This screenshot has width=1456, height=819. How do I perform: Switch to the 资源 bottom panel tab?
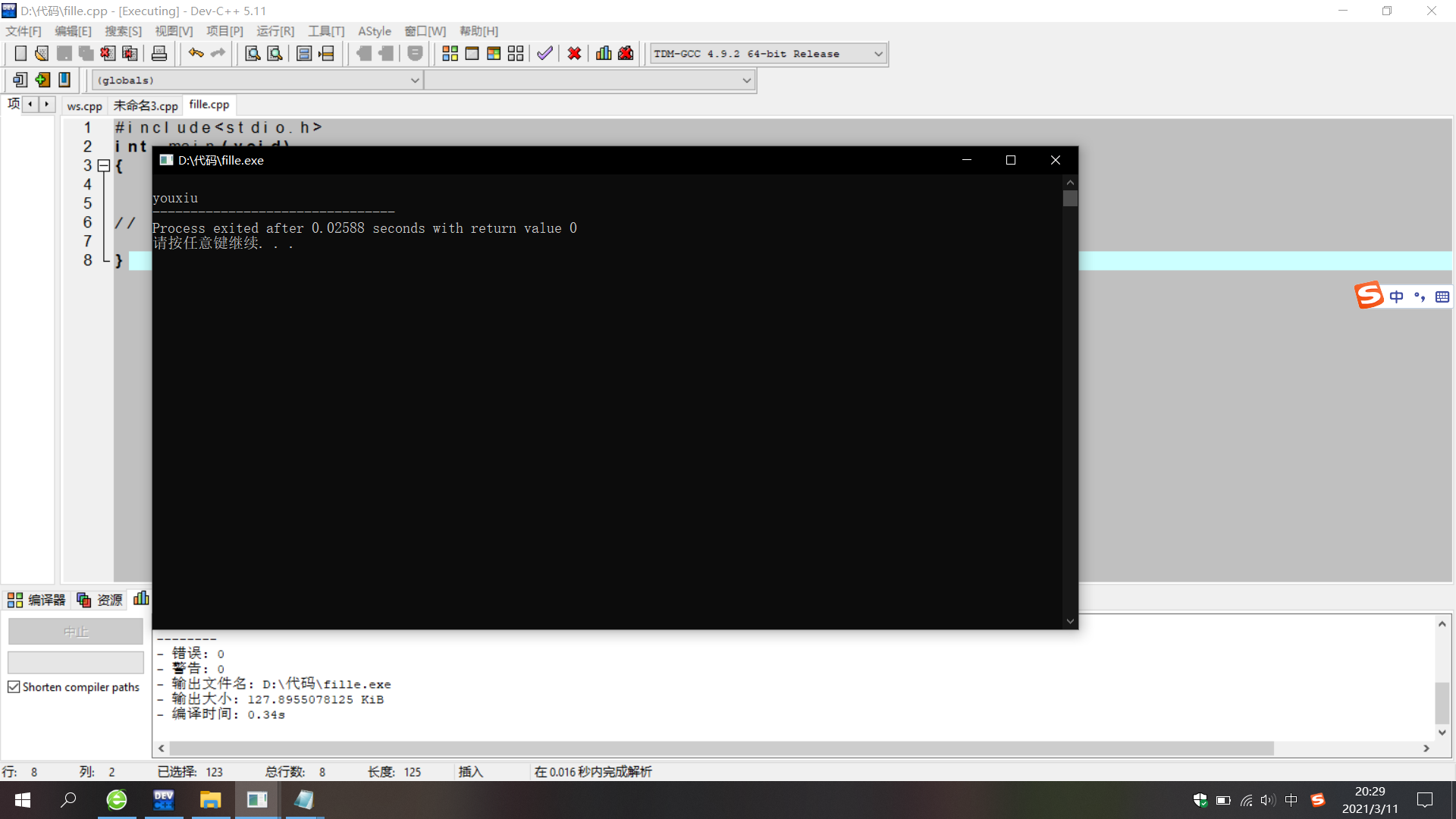(99, 600)
